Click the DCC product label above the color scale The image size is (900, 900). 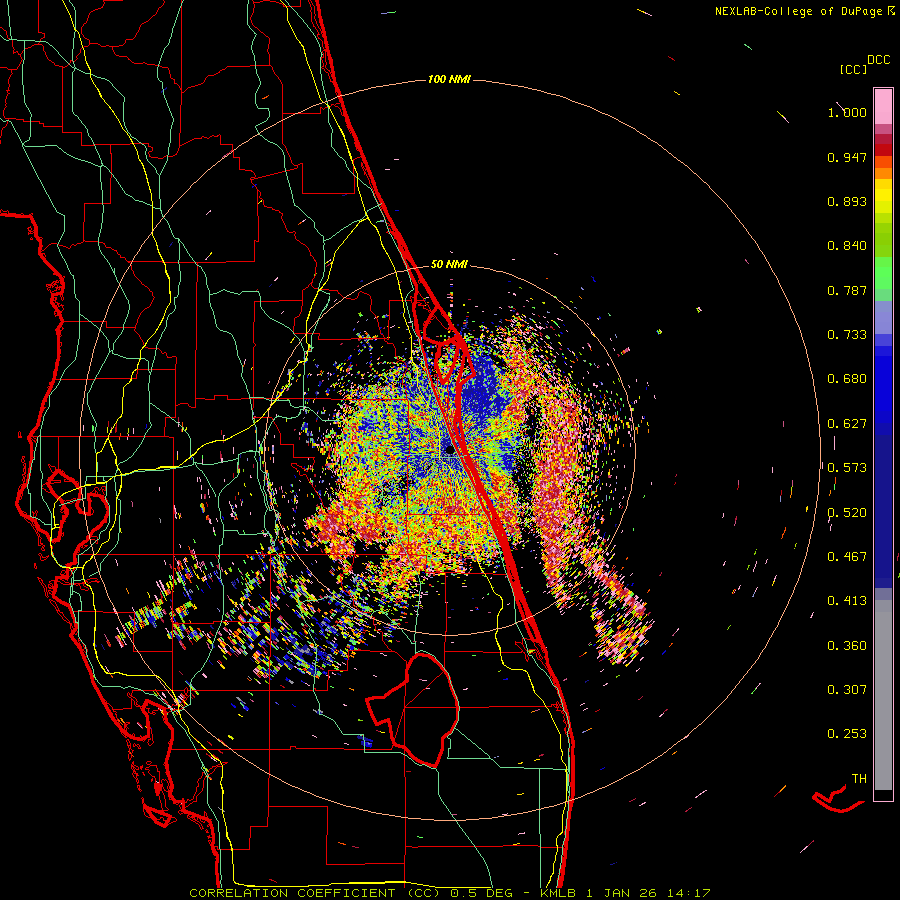(x=879, y=60)
